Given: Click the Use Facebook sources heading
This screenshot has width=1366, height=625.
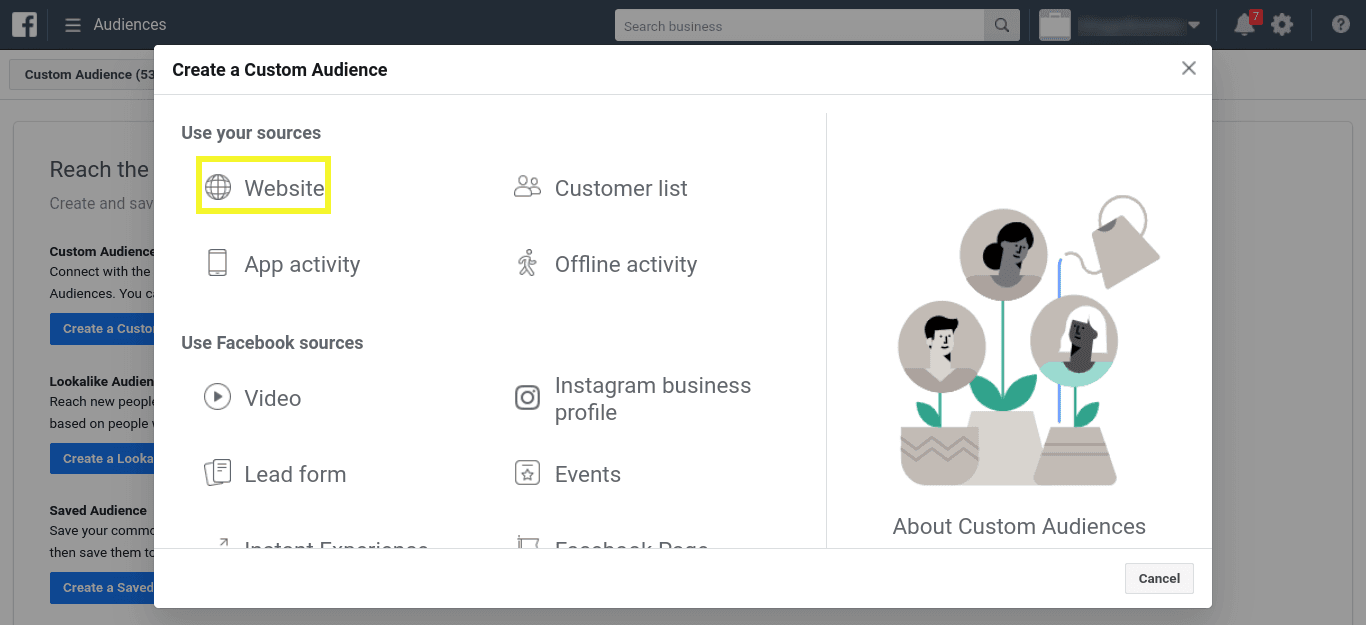Looking at the screenshot, I should tap(272, 343).
